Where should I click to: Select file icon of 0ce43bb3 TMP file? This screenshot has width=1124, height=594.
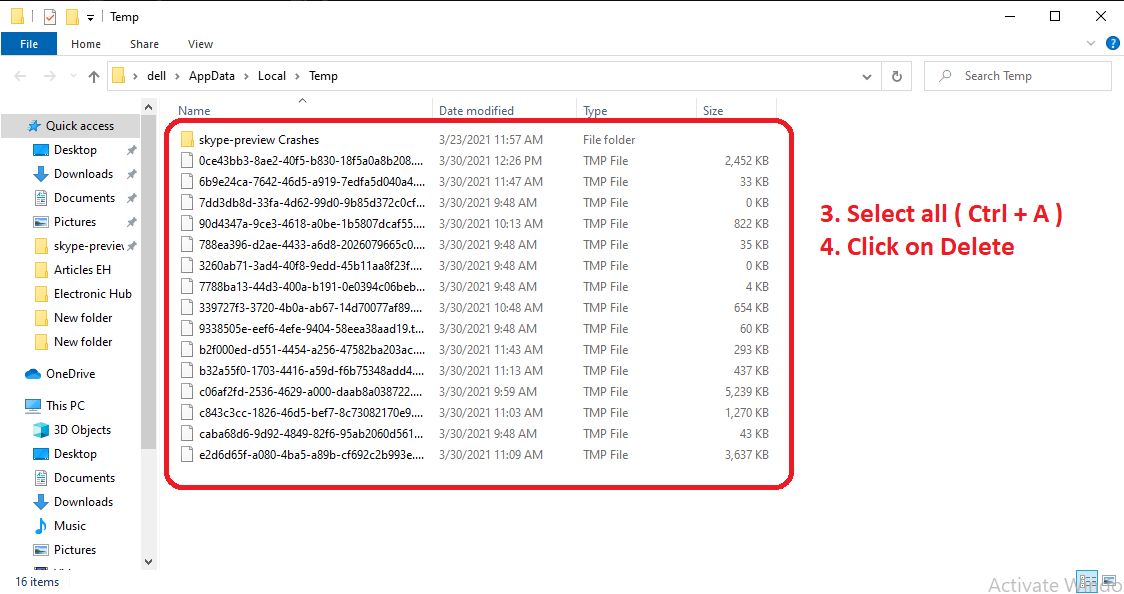click(187, 161)
